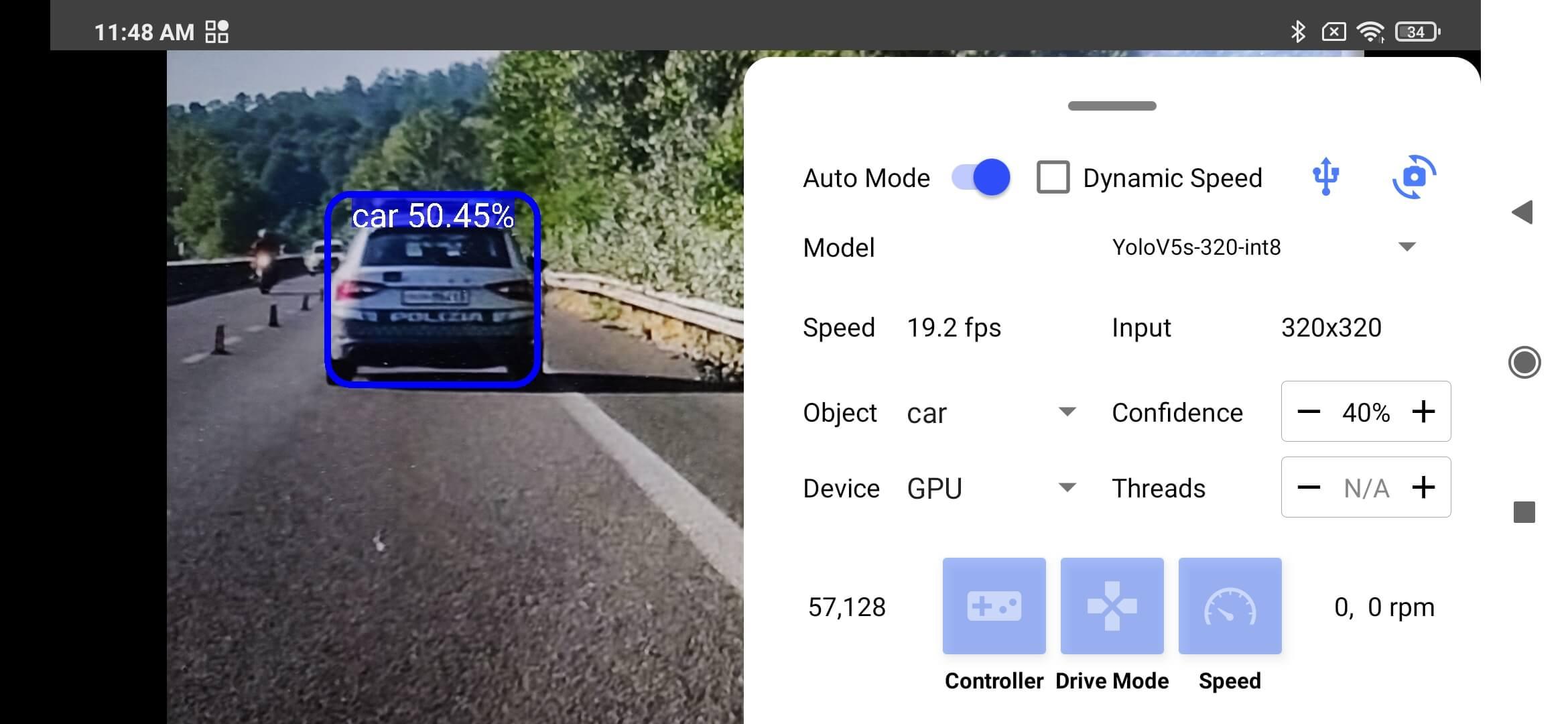Enable the Dynamic Speed checkbox

(1051, 178)
